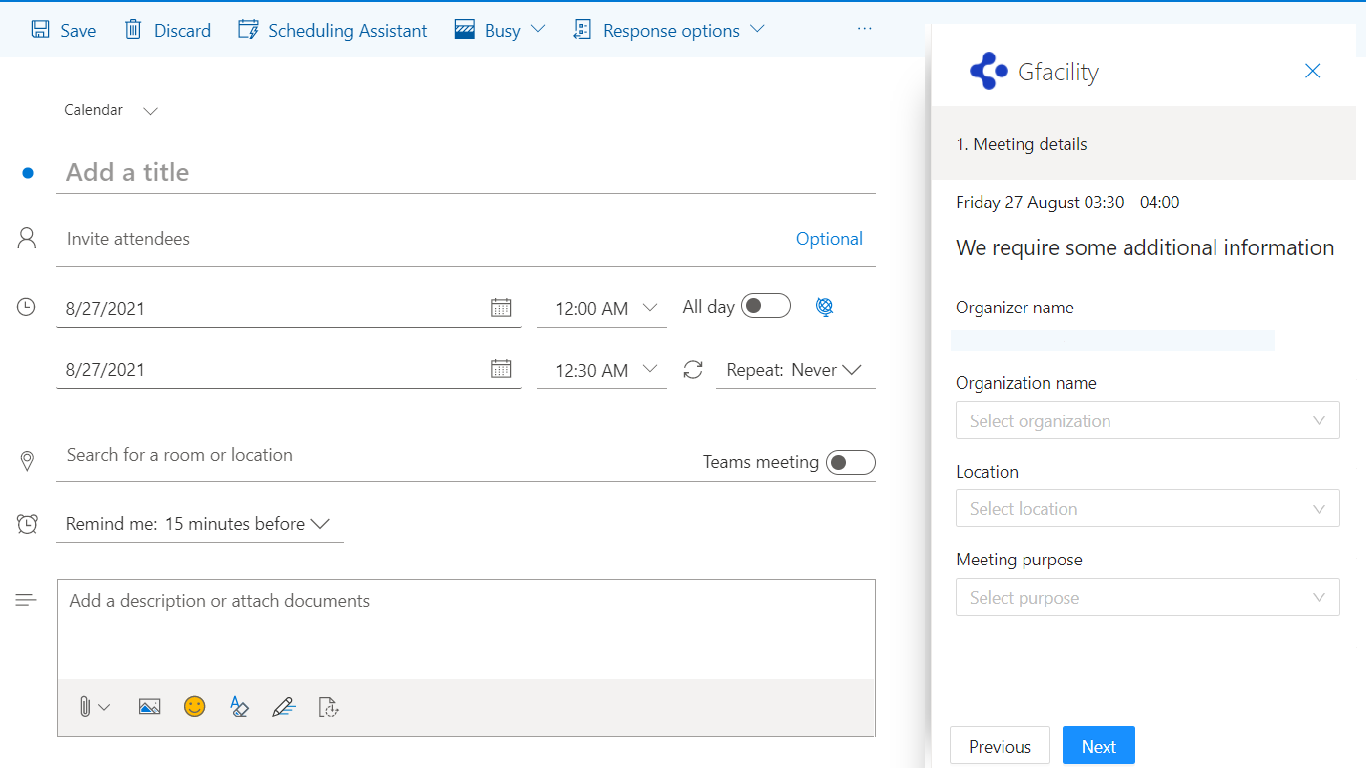1366x768 pixels.
Task: Click the 'Friday 27 August 03:30' text
Action: [x=1040, y=202]
